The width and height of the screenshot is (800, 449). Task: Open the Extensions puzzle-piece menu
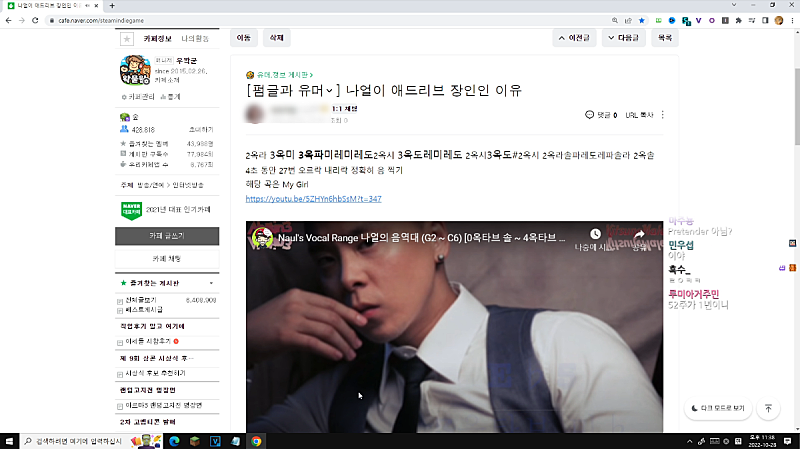pyautogui.click(x=738, y=20)
